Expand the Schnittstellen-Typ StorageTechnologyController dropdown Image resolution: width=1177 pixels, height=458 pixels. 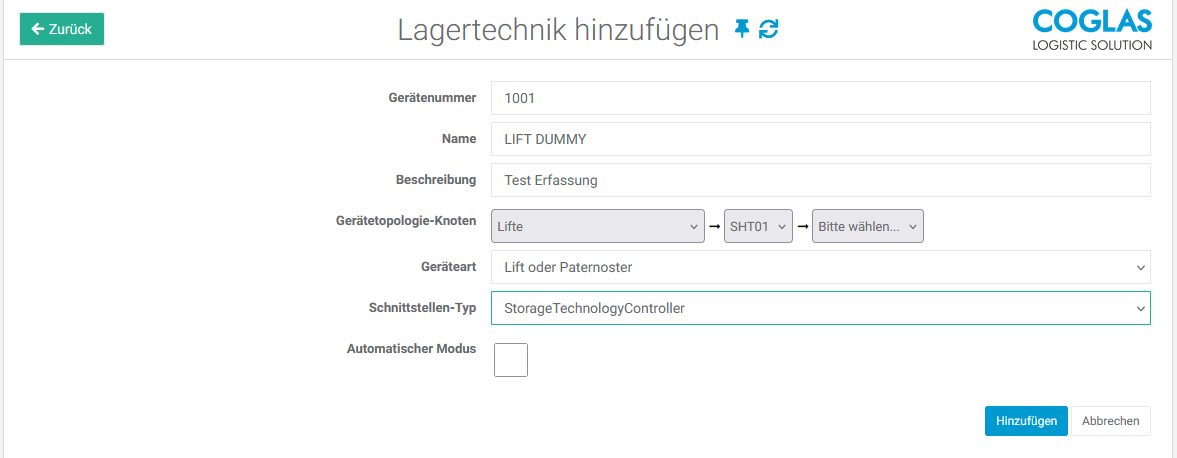coord(820,308)
